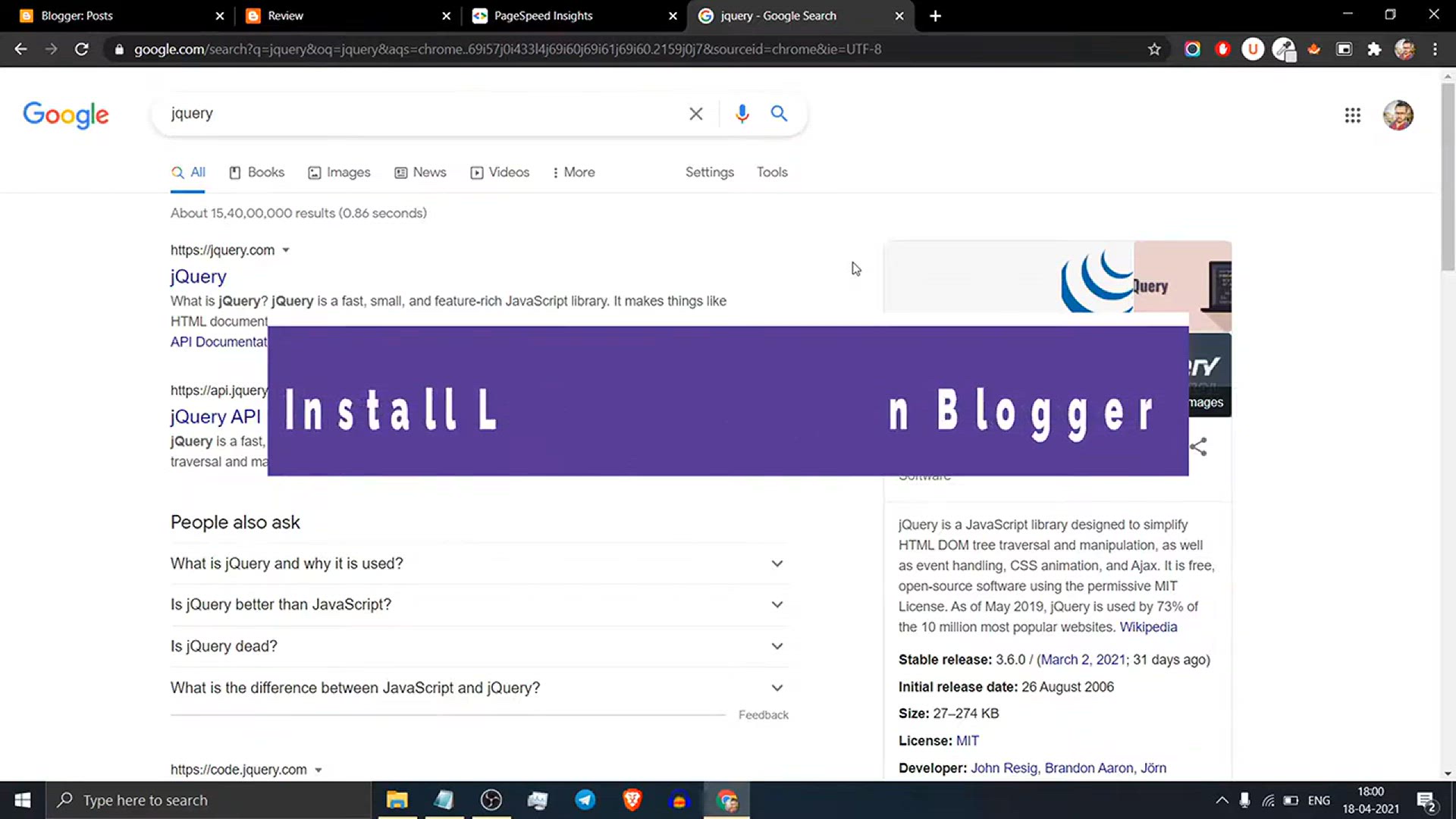Open Google account profile picture
Image resolution: width=1456 pixels, height=819 pixels.
coord(1398,115)
